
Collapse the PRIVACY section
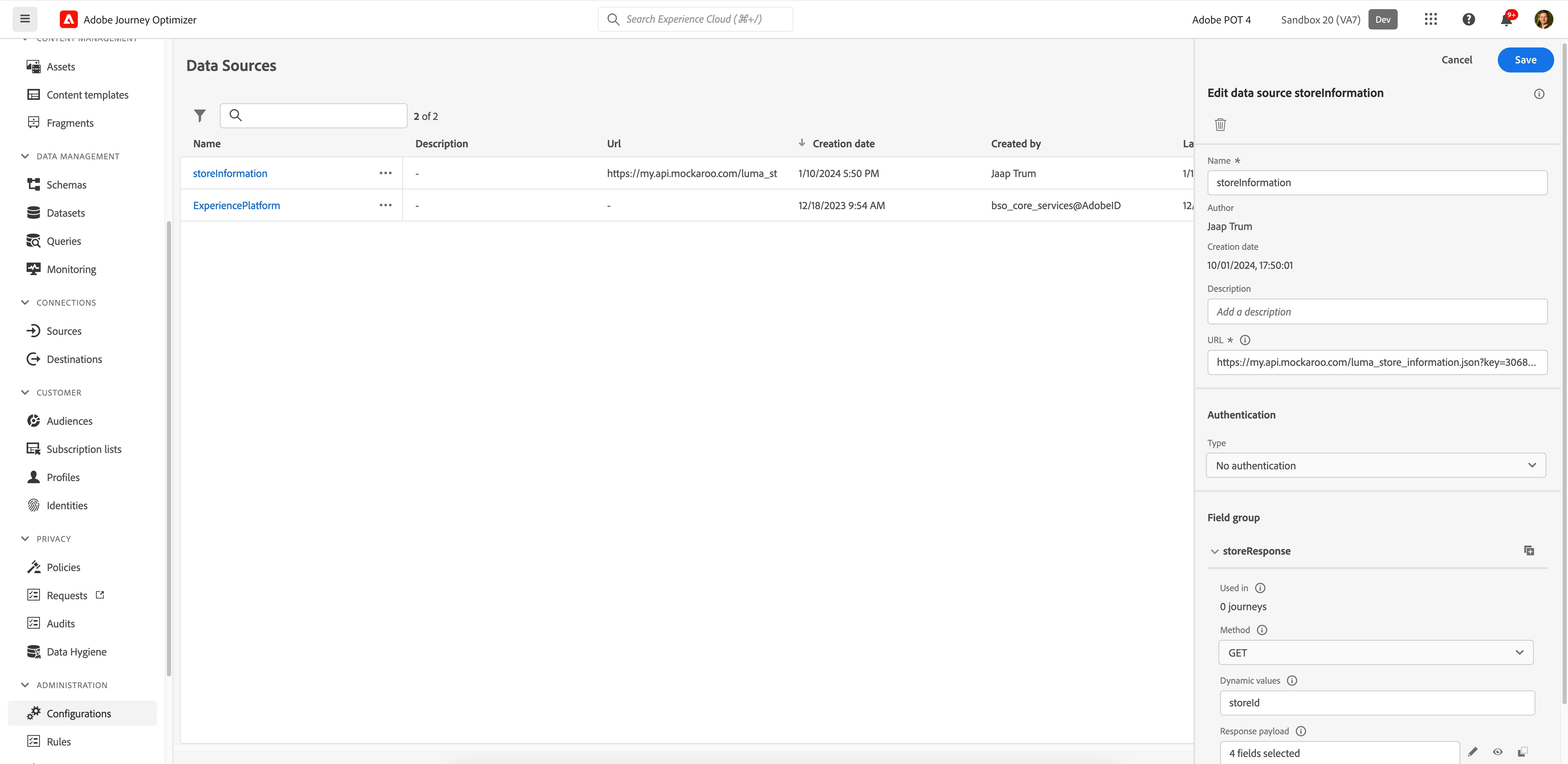coord(25,539)
